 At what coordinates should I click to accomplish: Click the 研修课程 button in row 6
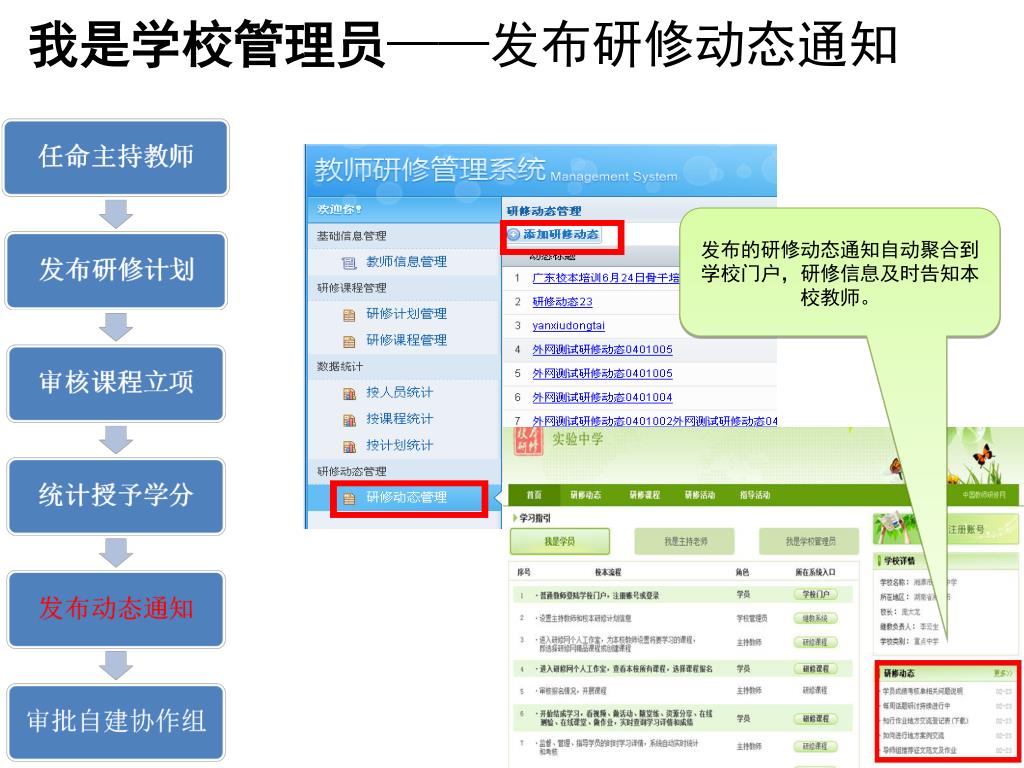click(x=815, y=718)
